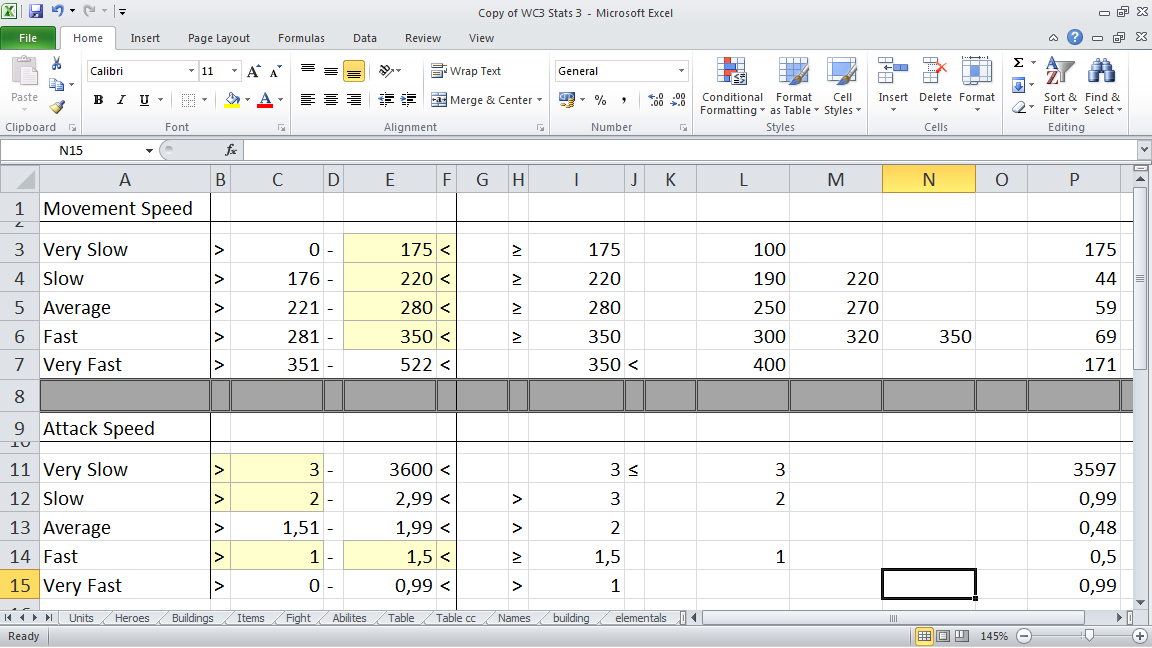Click the Wrap Text button
This screenshot has height=648, width=1152.
point(466,71)
